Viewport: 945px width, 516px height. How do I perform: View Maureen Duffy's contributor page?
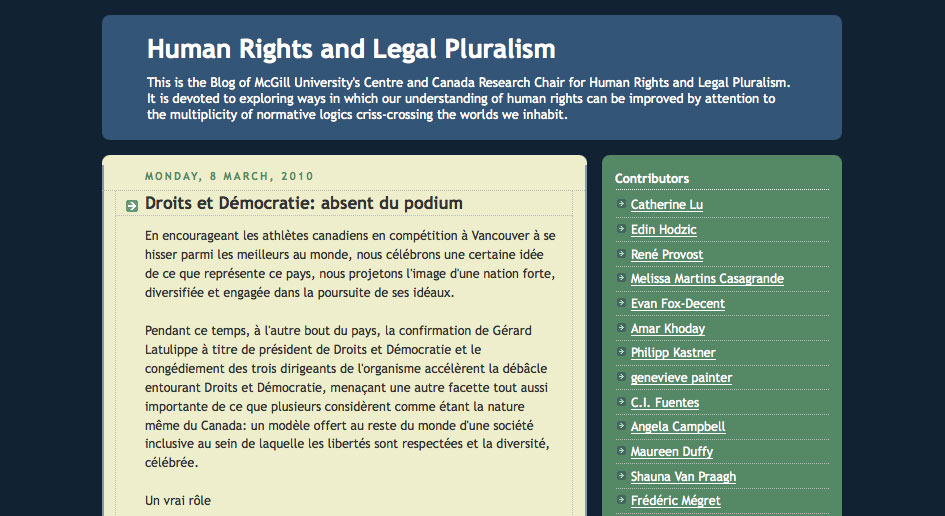click(x=671, y=452)
